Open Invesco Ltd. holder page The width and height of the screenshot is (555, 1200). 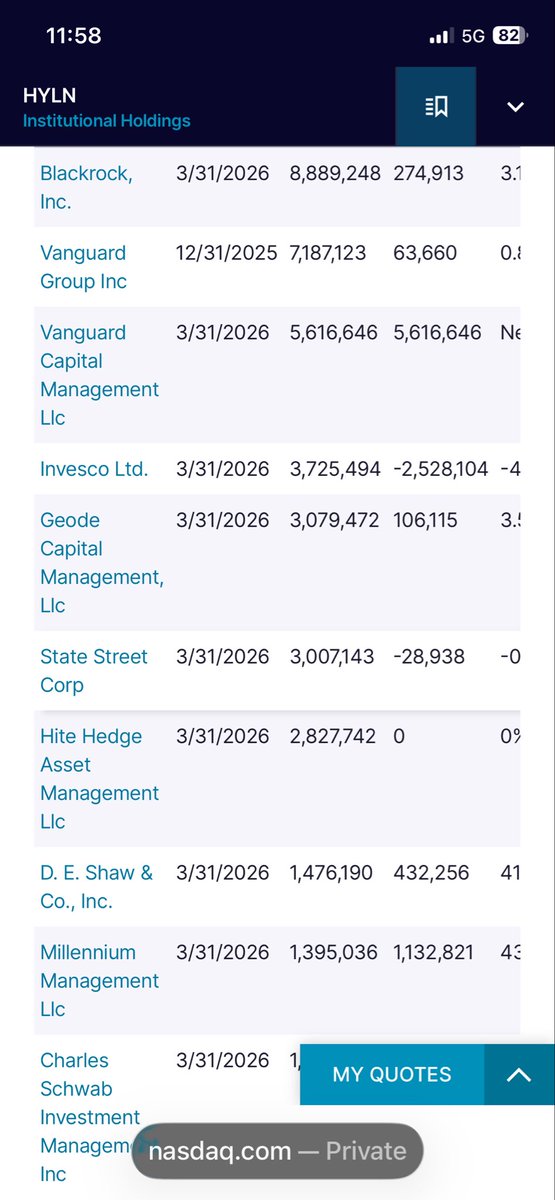[94, 468]
